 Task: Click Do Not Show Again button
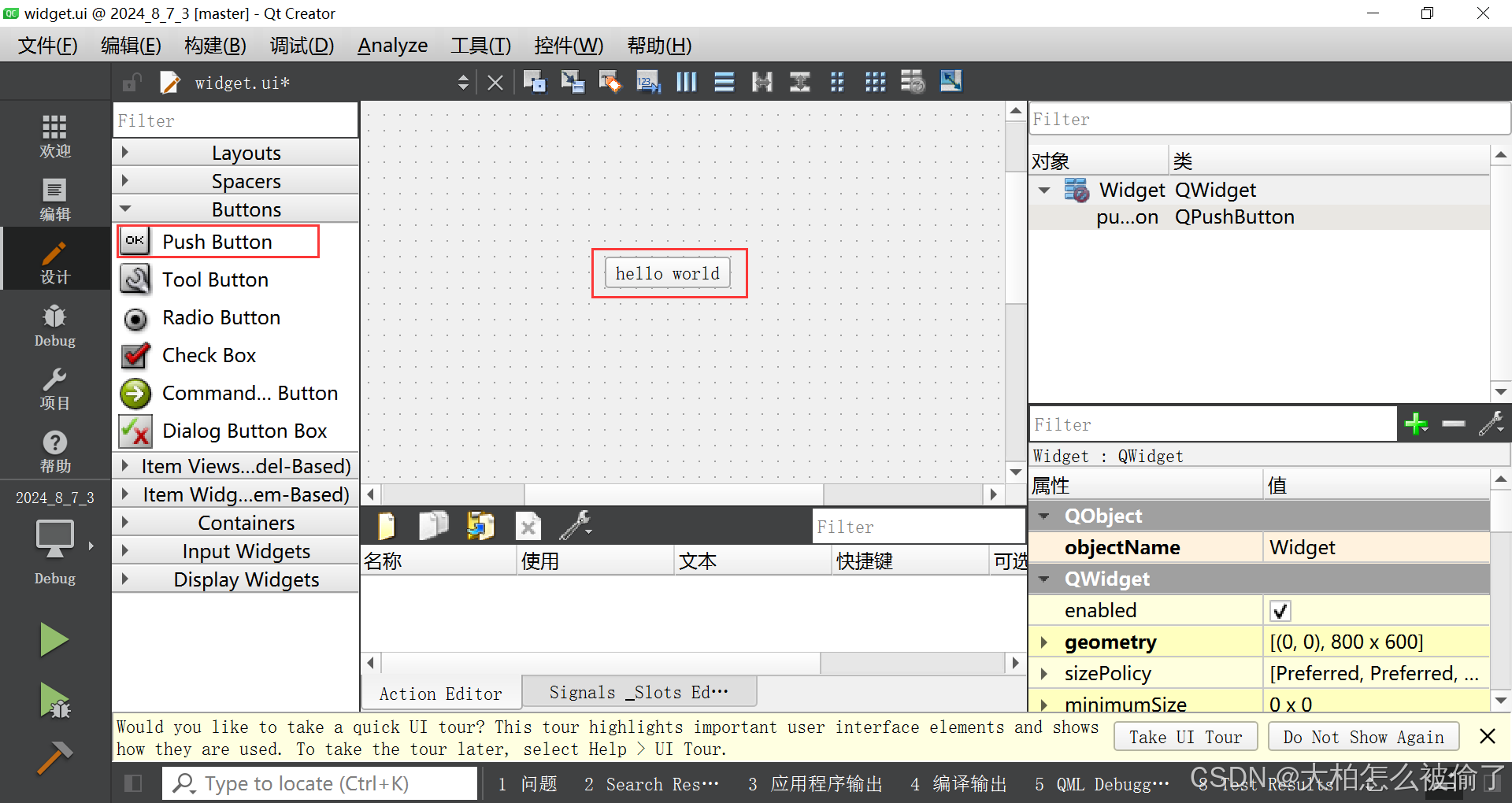click(1363, 737)
